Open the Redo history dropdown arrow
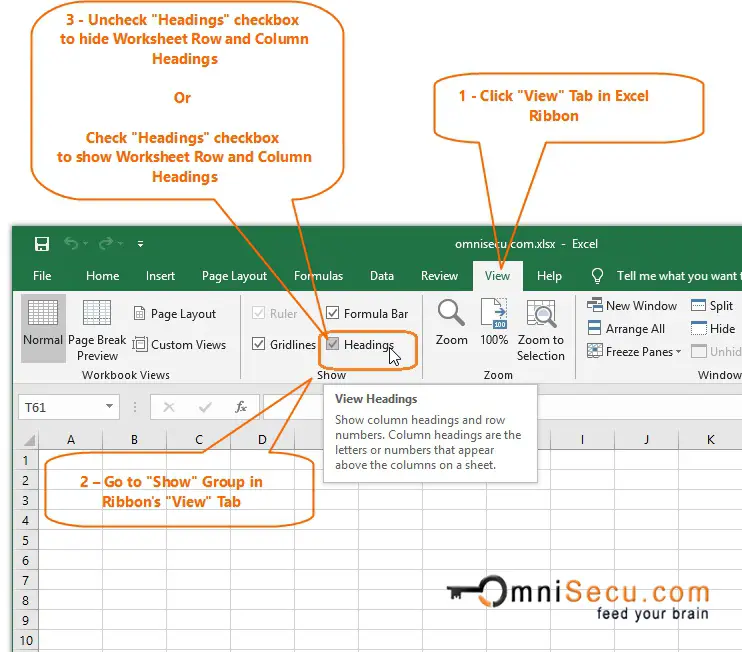The width and height of the screenshot is (742, 652). pos(121,244)
